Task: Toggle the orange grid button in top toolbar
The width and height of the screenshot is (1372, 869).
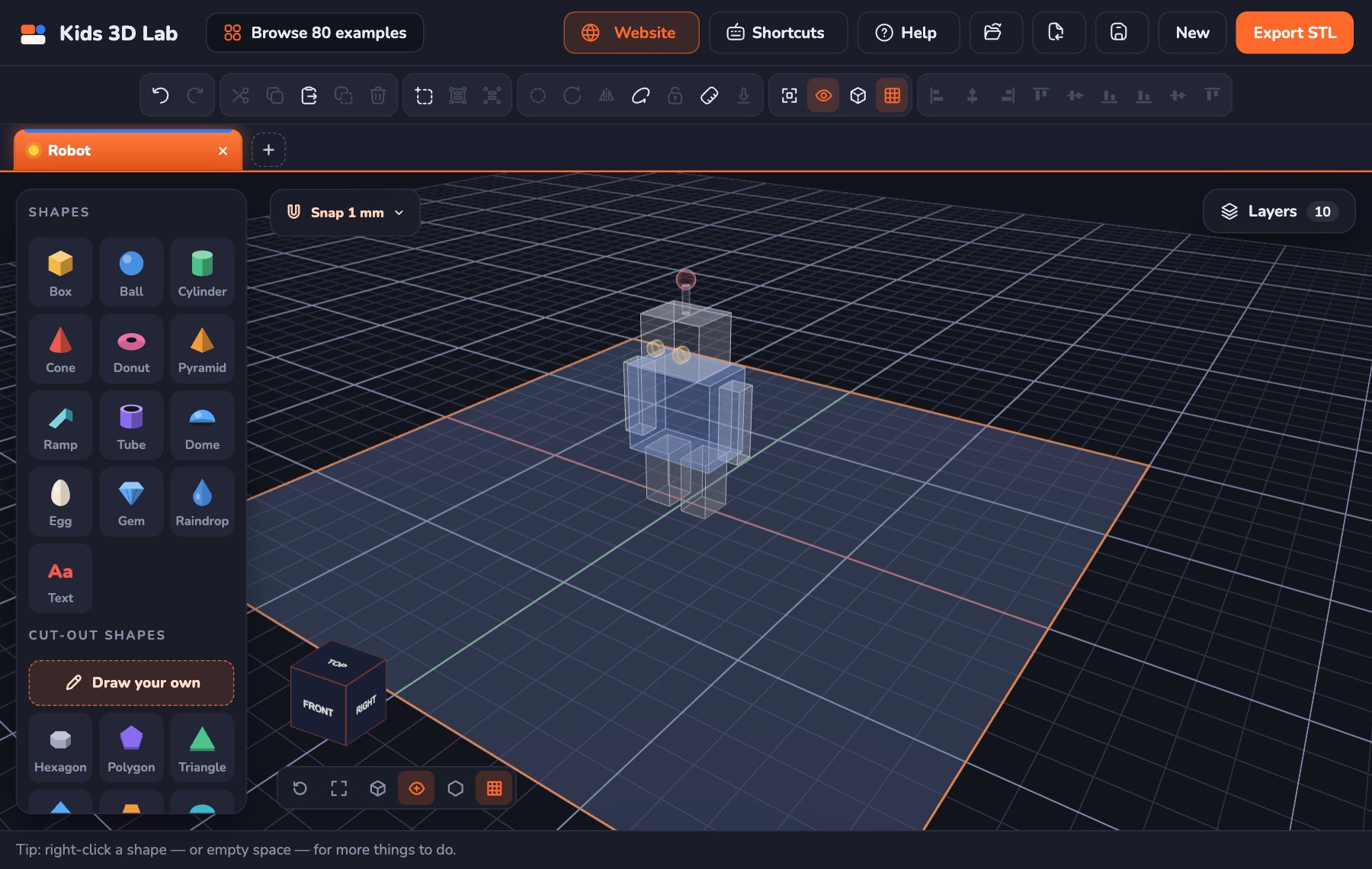Action: (892, 95)
